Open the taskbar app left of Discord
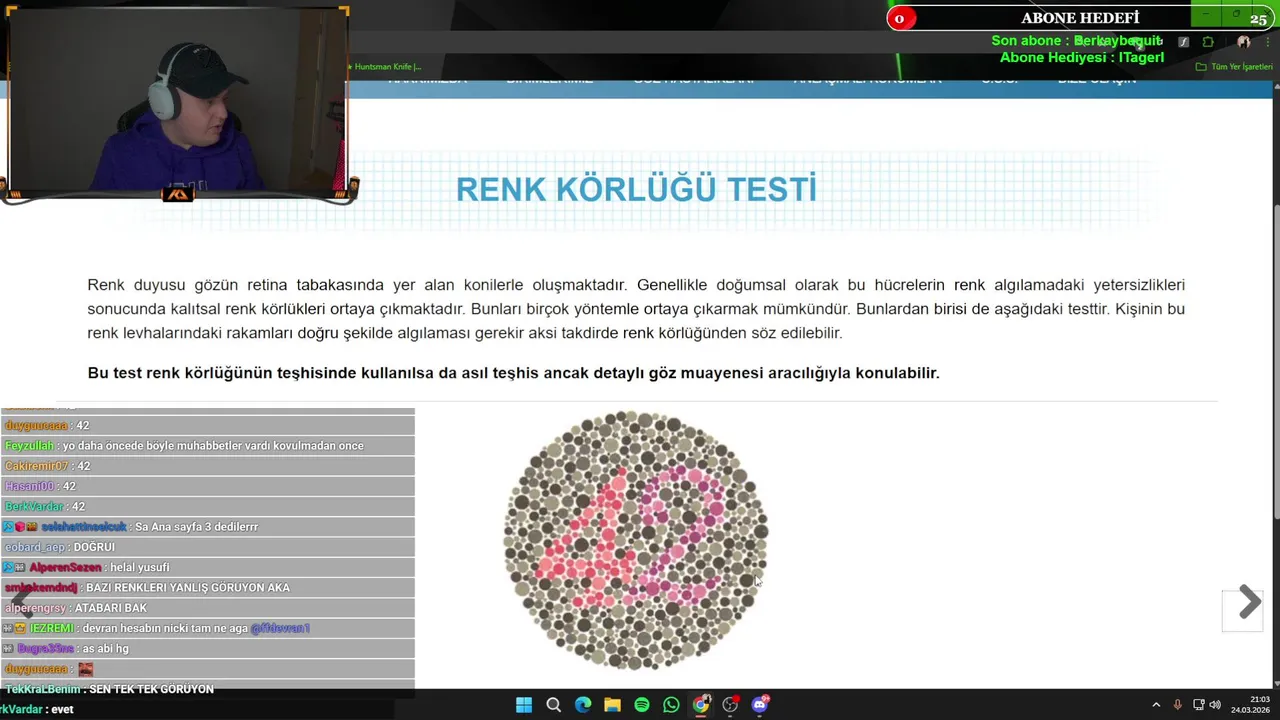Screen dimensions: 1280x720 pos(730,705)
